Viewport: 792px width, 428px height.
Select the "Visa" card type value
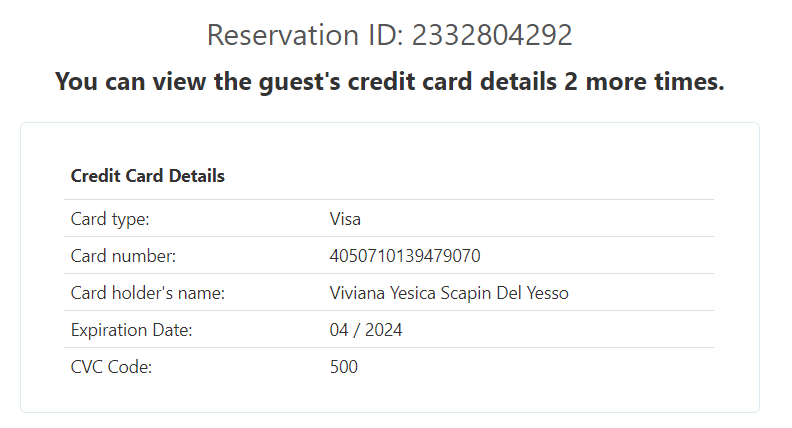click(345, 219)
